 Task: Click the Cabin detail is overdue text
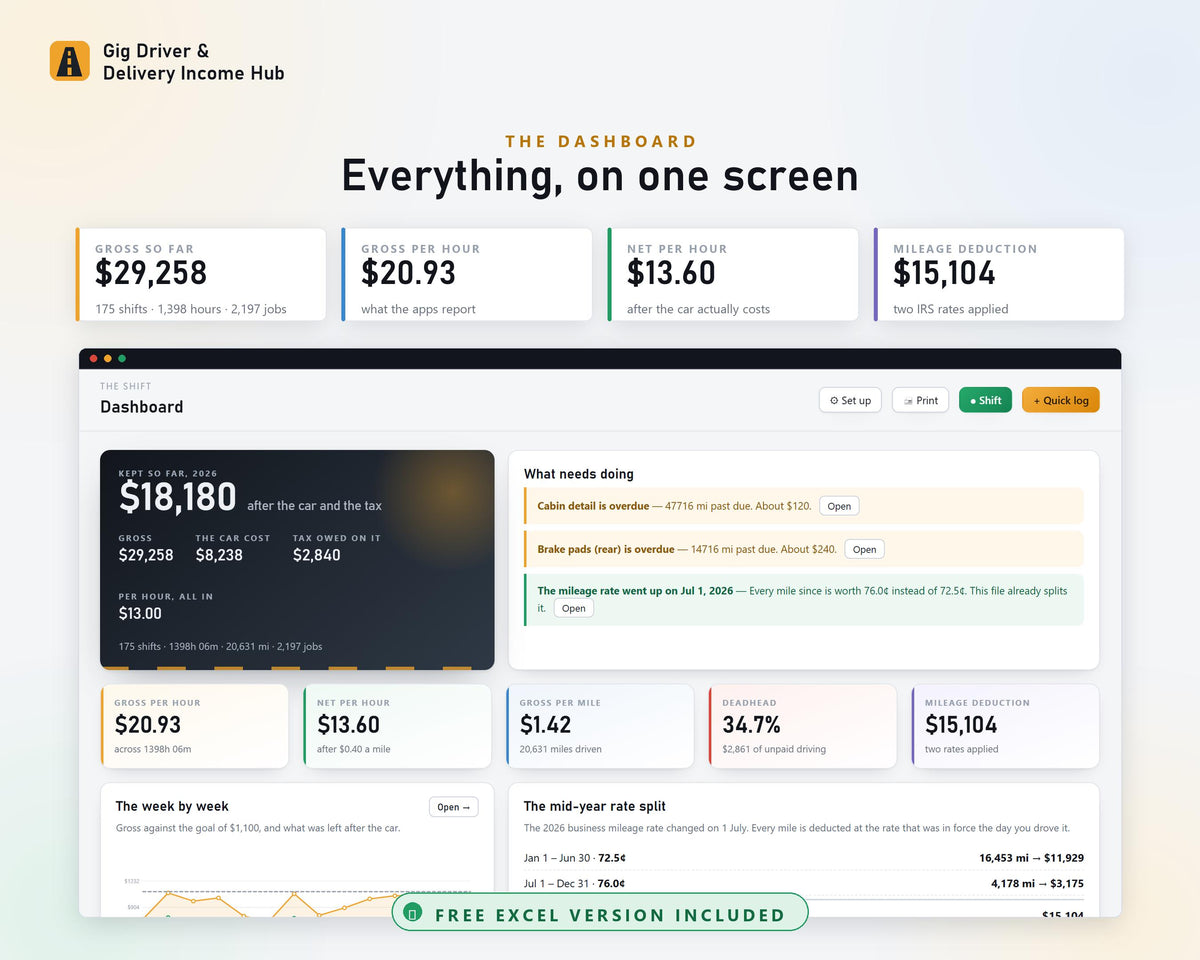pos(593,506)
